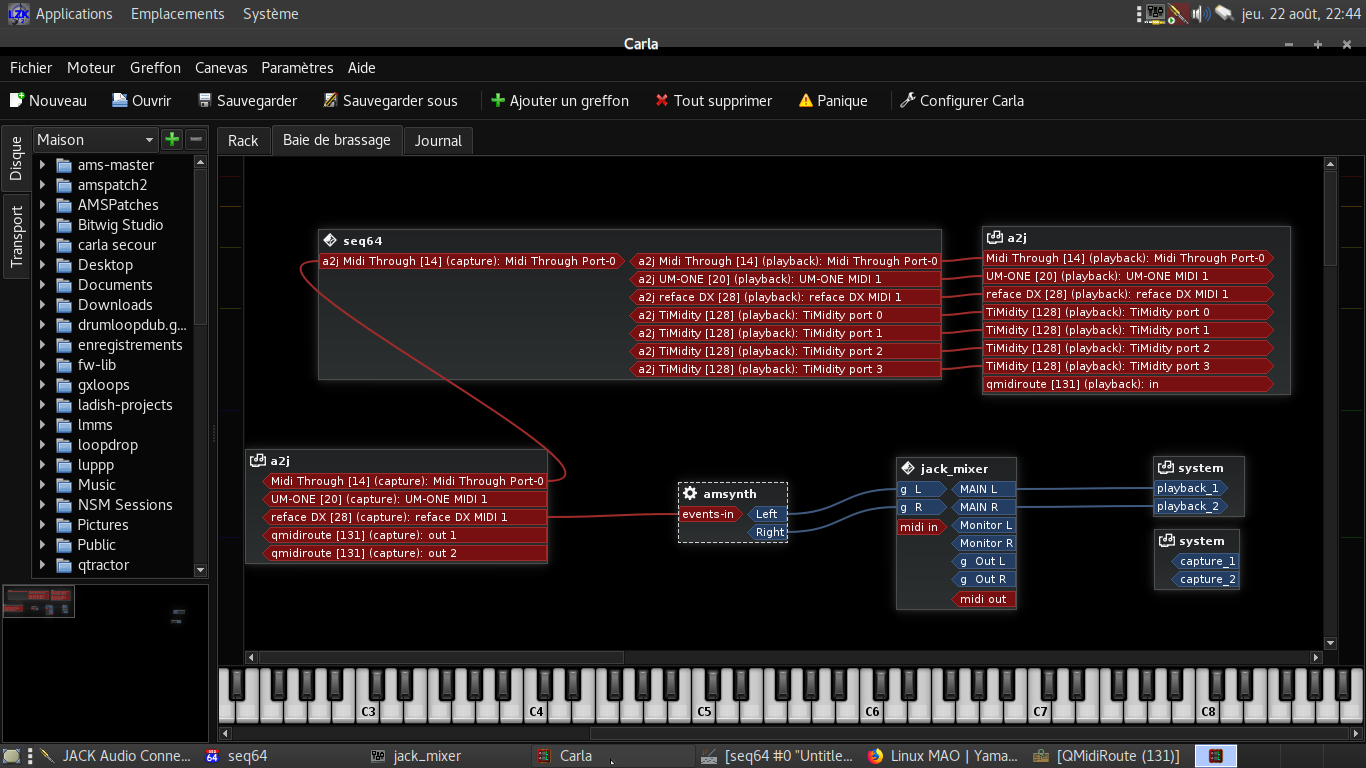Add bookmark with green plus button
Screen dimensions: 1366x768
172,139
